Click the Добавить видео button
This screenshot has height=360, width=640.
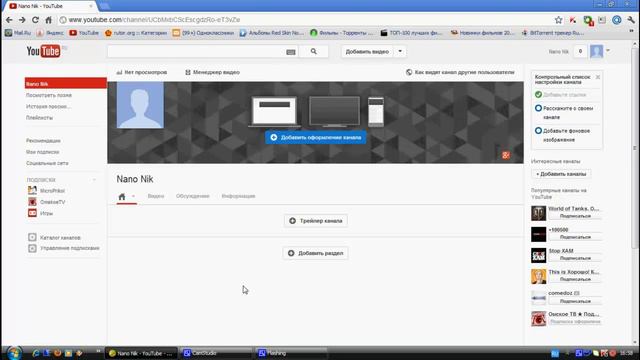tap(367, 51)
